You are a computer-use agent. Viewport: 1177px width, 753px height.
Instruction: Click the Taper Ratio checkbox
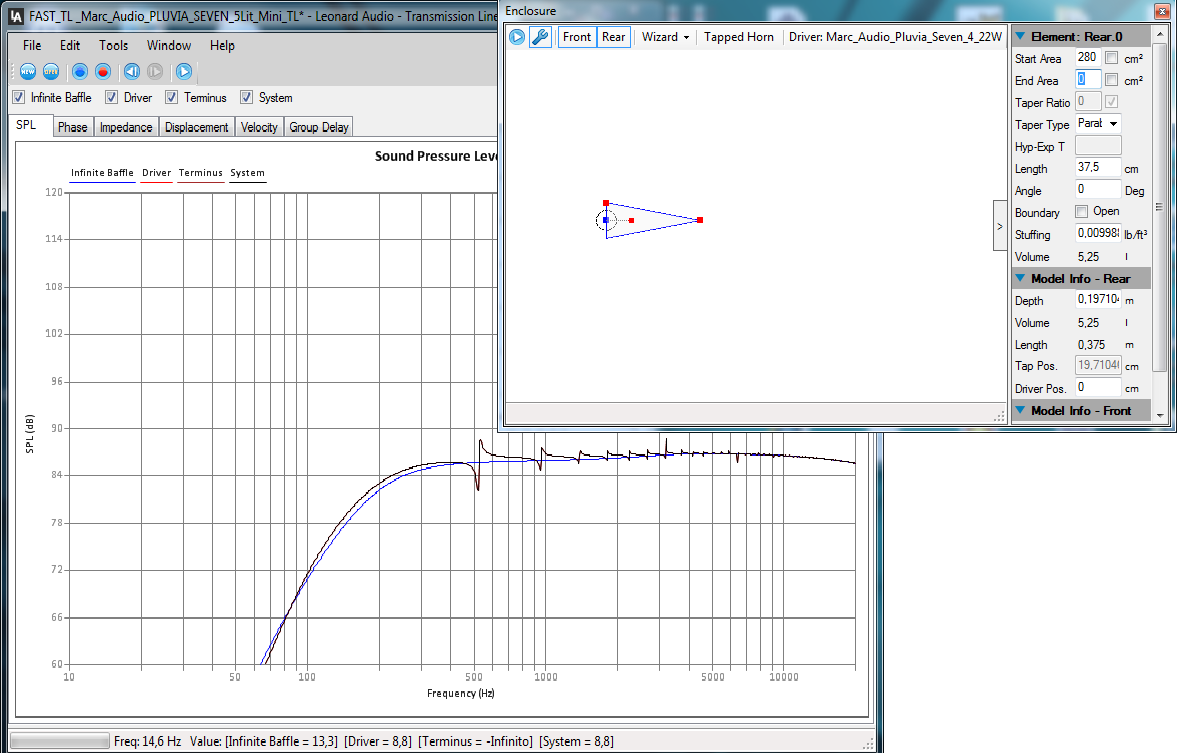click(1112, 101)
